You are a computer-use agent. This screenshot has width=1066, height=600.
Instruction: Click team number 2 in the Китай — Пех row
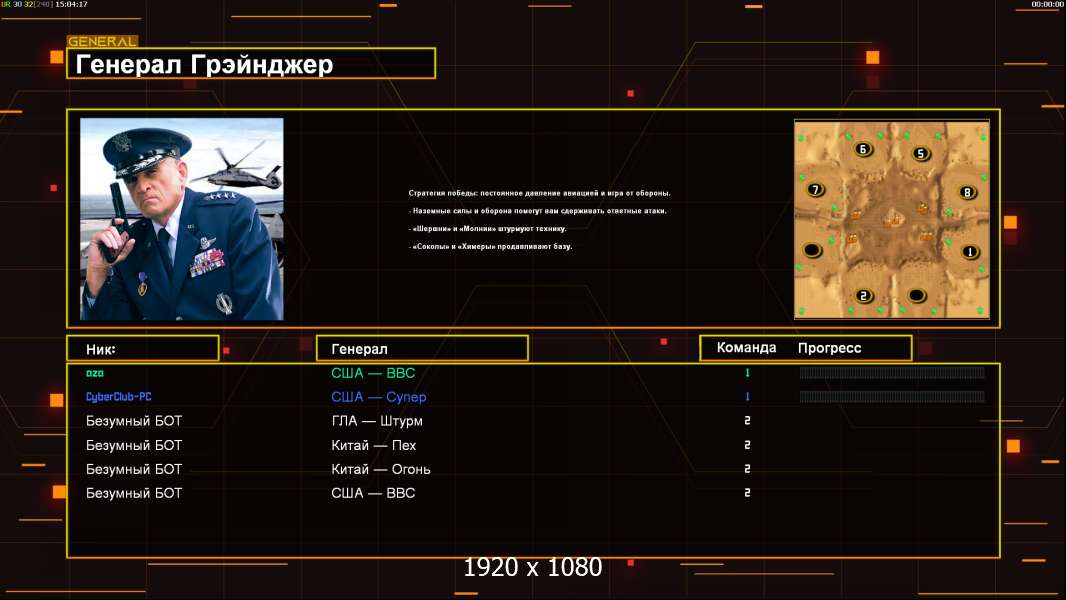(x=747, y=445)
